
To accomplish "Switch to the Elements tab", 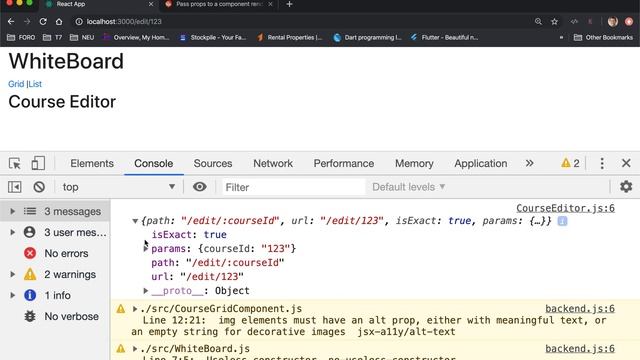I will pos(92,163).
